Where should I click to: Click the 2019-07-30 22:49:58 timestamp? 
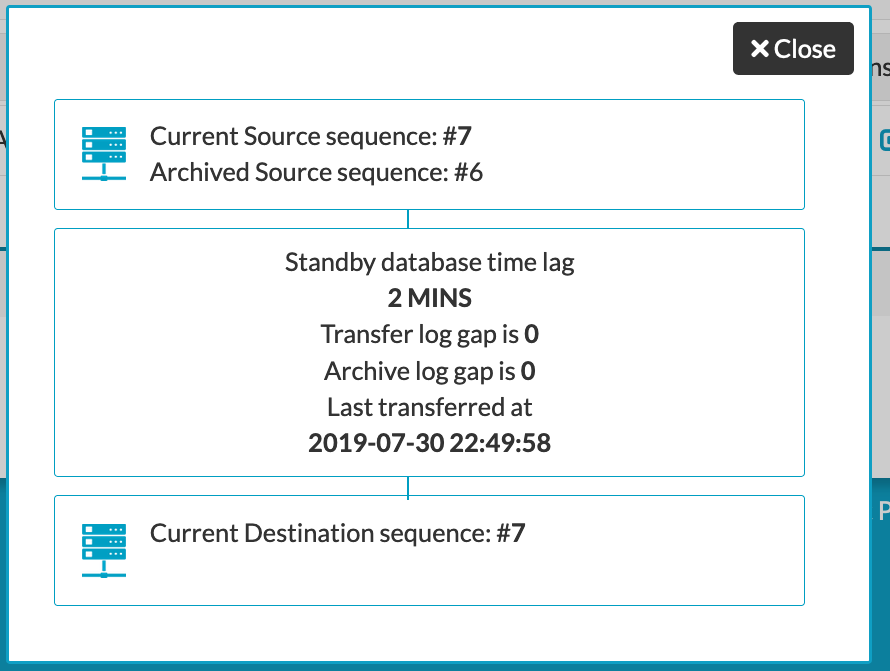pyautogui.click(x=429, y=443)
